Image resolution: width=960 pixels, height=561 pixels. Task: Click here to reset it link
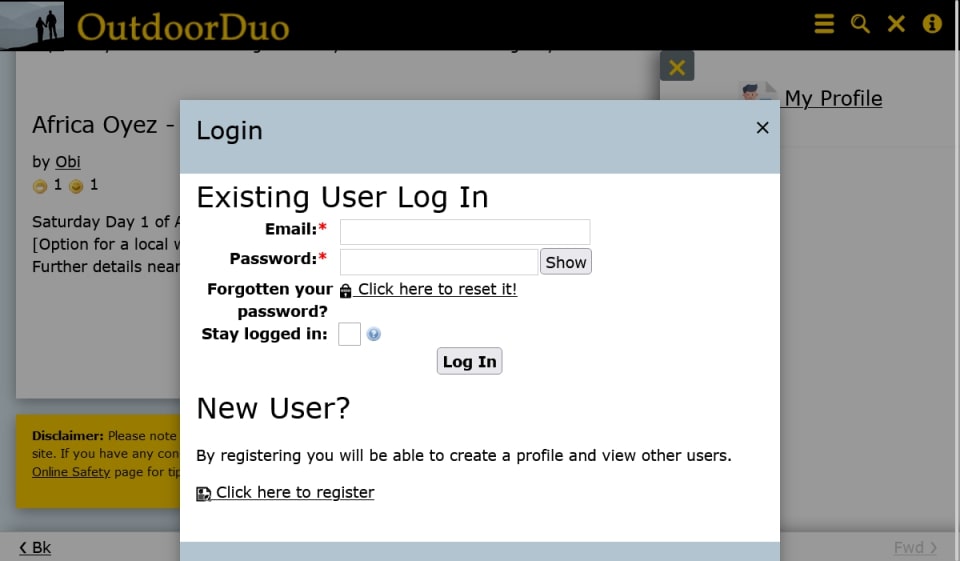pos(437,289)
